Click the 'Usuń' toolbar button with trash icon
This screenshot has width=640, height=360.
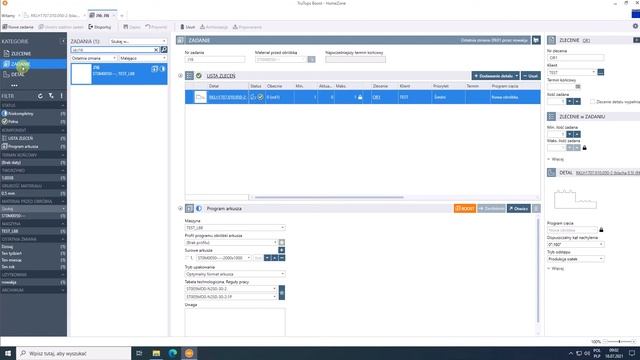188,27
